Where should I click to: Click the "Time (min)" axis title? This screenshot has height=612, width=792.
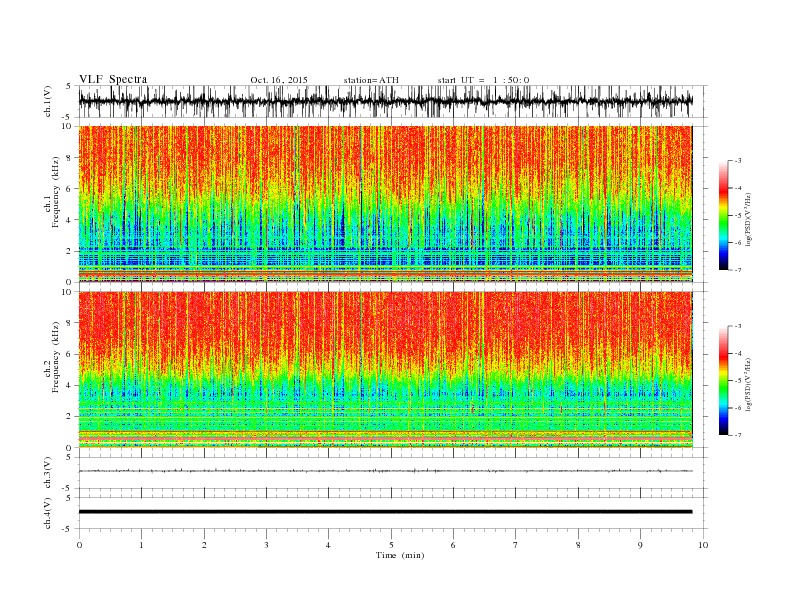pyautogui.click(x=400, y=555)
